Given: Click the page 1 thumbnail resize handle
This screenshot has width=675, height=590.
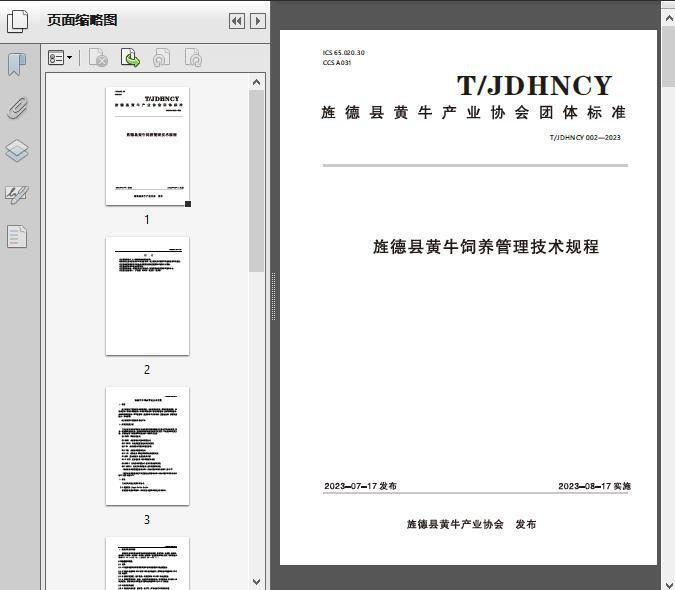Looking at the screenshot, I should click(188, 204).
